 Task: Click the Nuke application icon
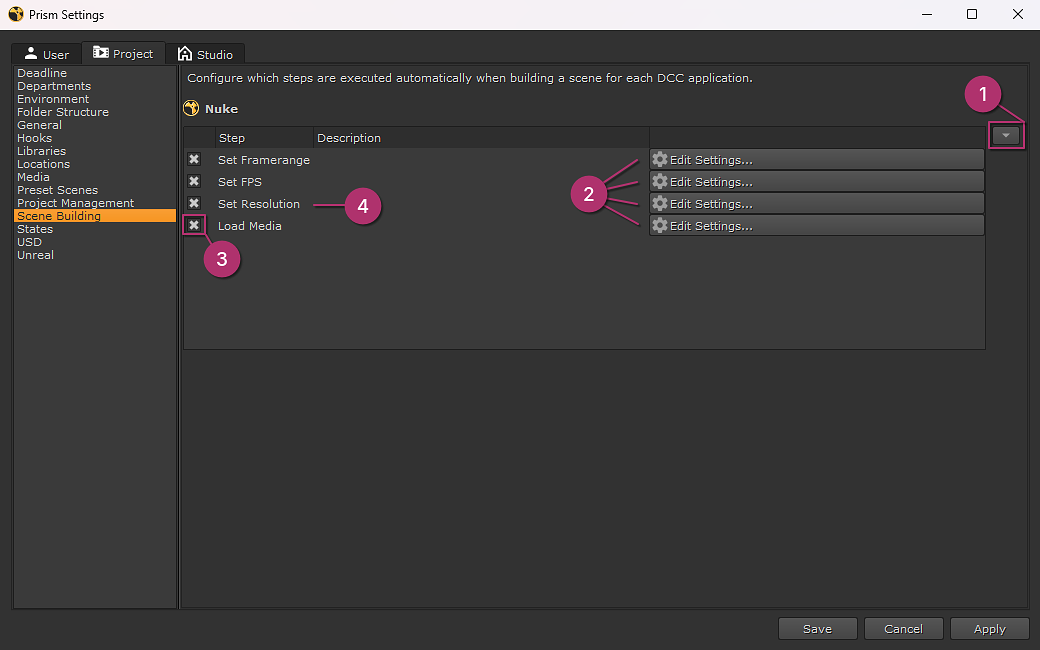click(x=191, y=108)
